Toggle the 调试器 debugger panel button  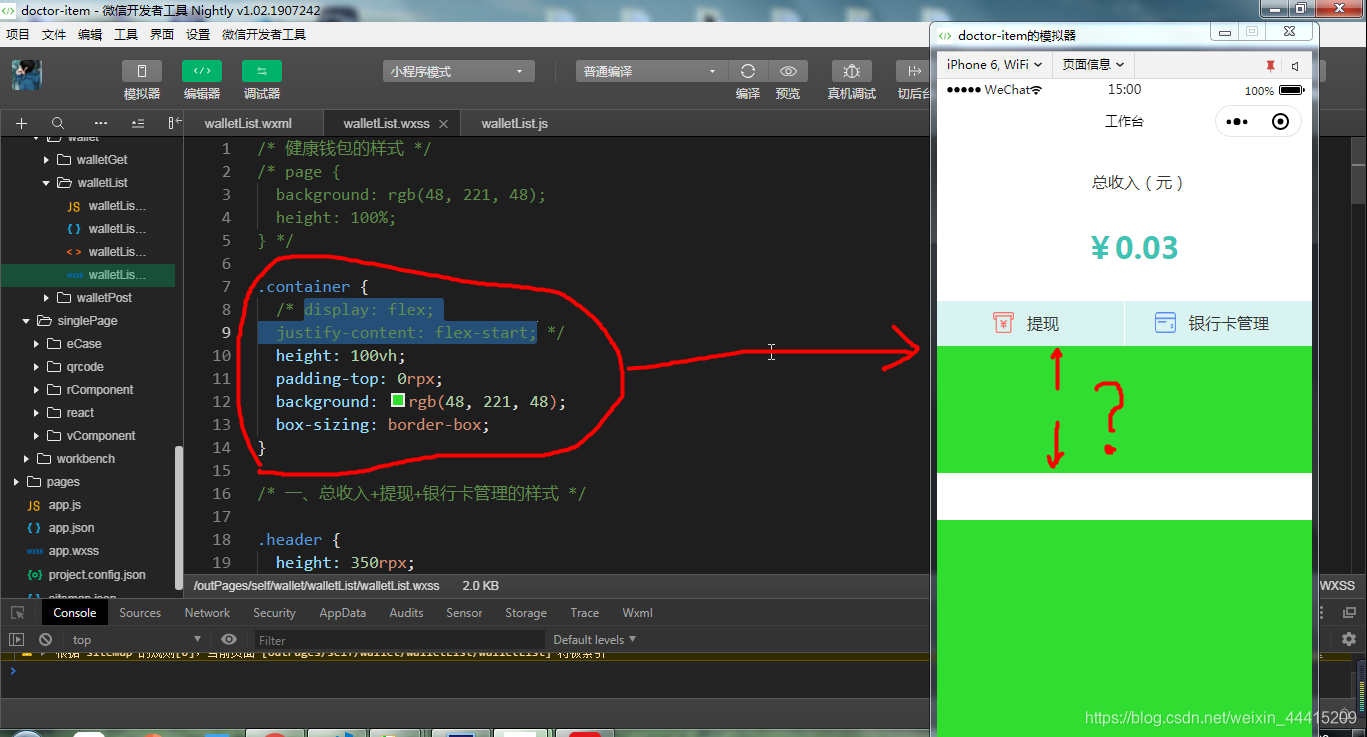262,71
